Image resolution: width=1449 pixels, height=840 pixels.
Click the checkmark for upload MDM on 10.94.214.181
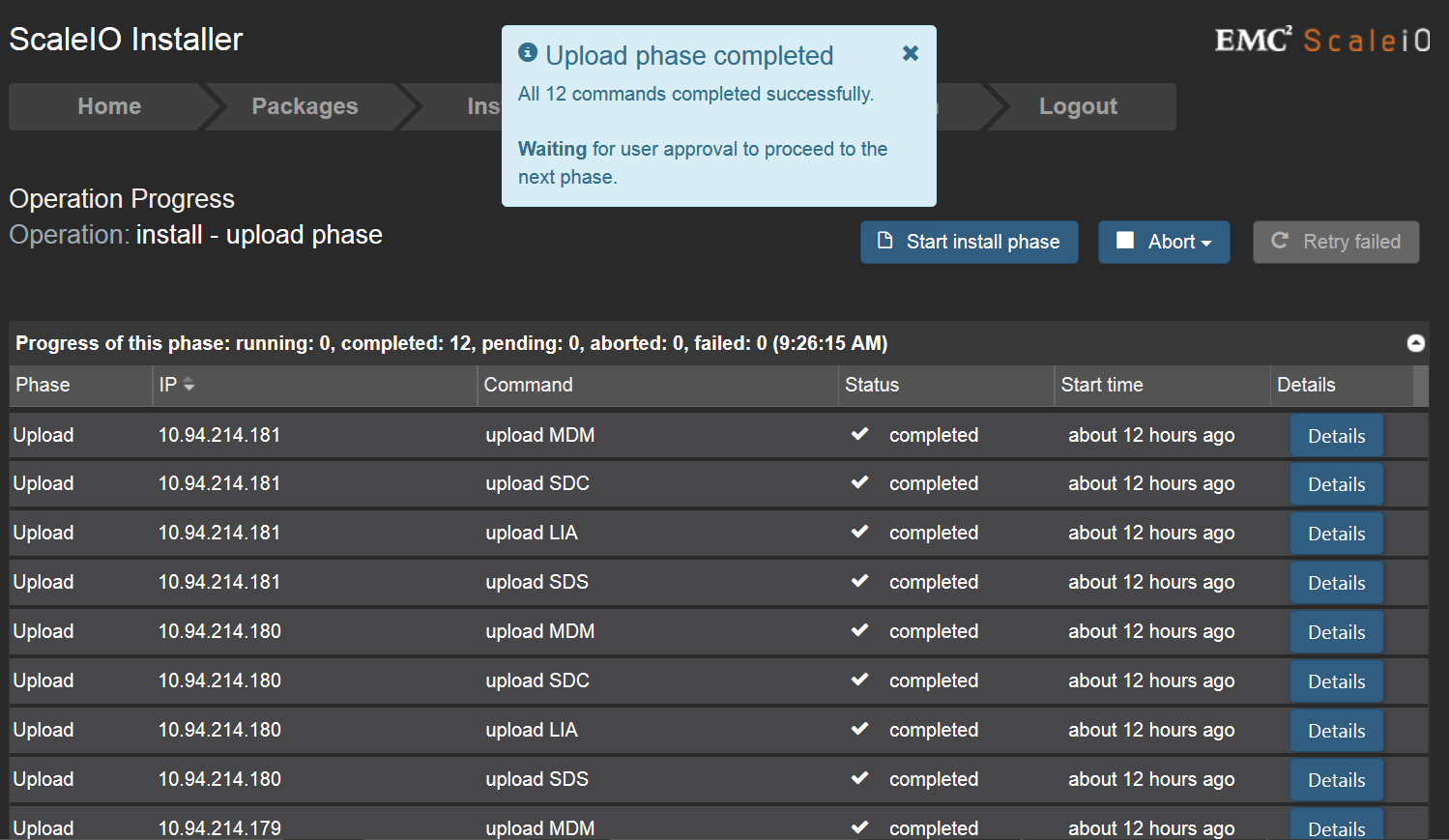coord(859,434)
